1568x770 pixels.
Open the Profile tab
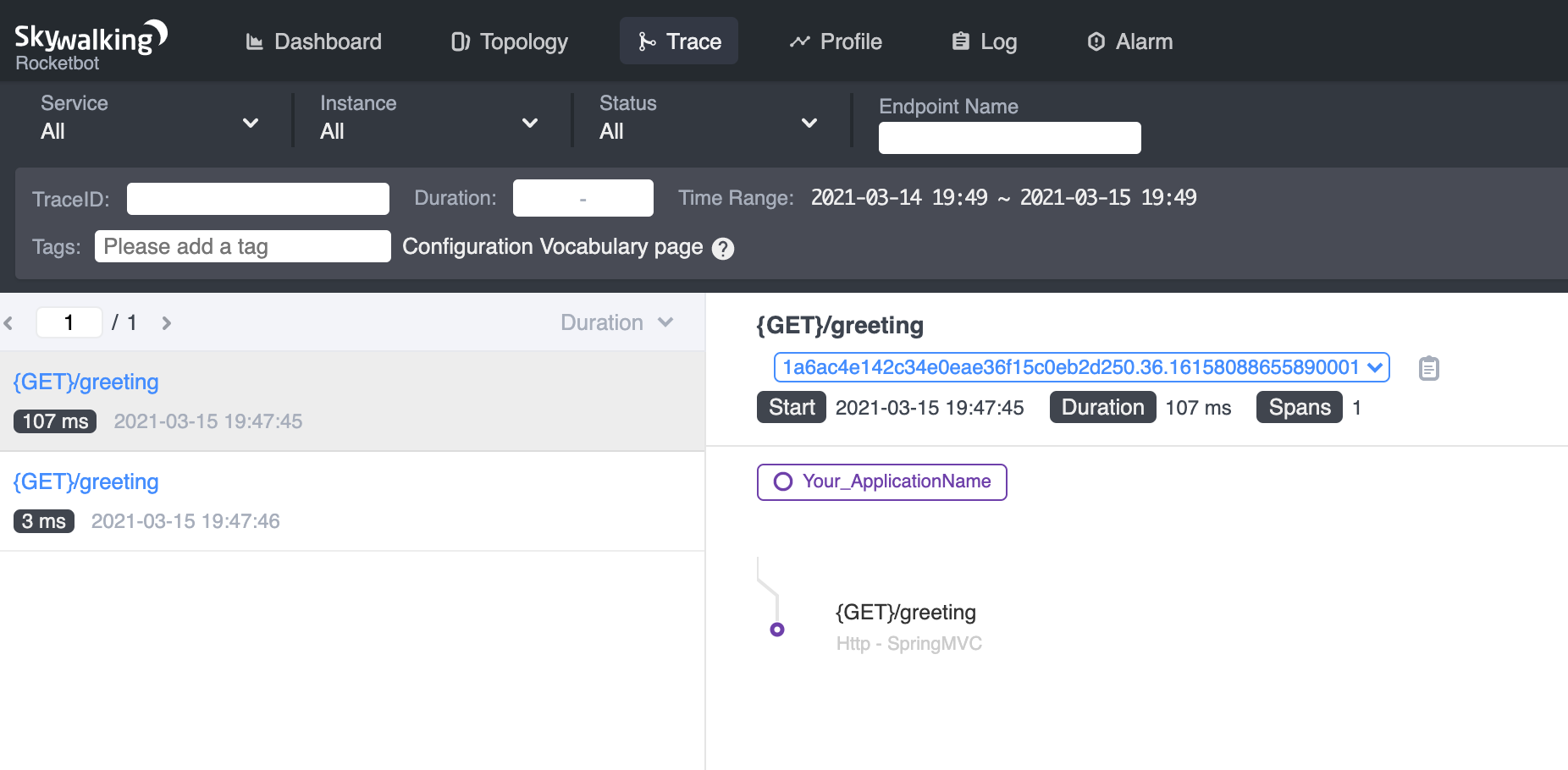tap(835, 41)
